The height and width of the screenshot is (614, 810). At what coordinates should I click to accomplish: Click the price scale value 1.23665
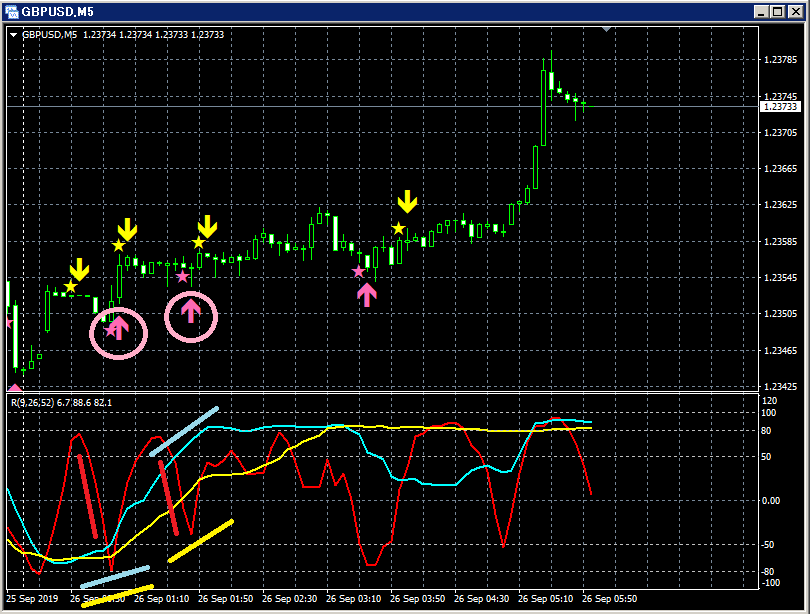pyautogui.click(x=781, y=169)
